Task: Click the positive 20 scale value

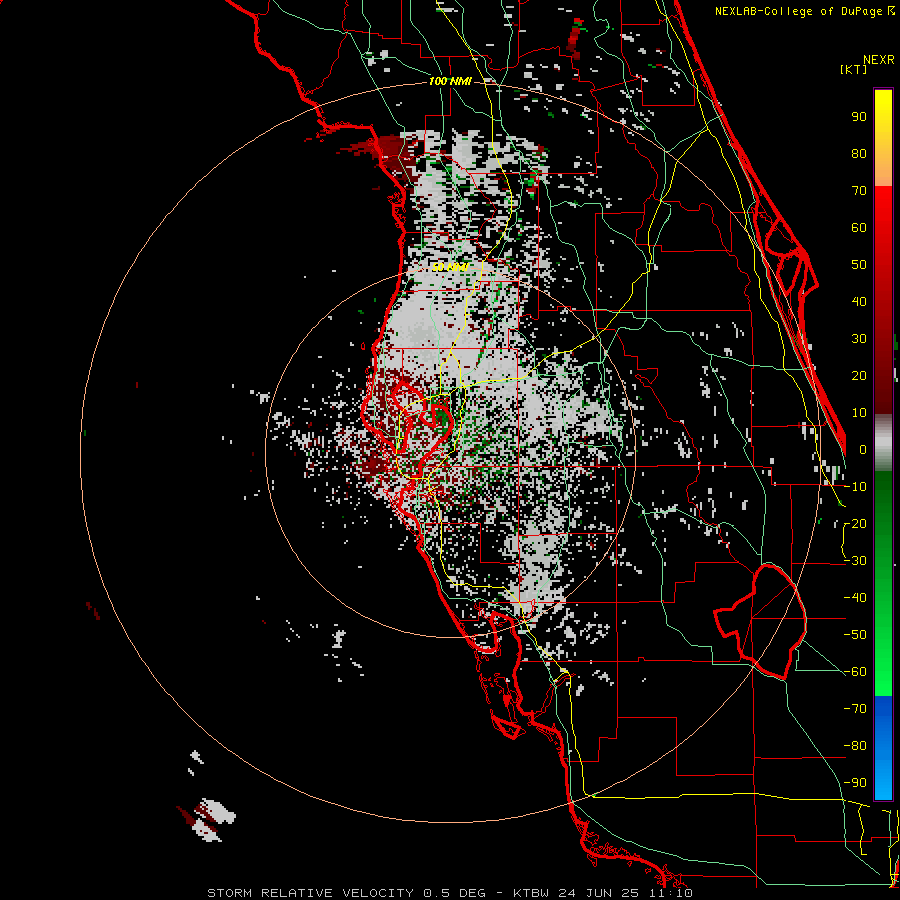Action: tap(859, 375)
